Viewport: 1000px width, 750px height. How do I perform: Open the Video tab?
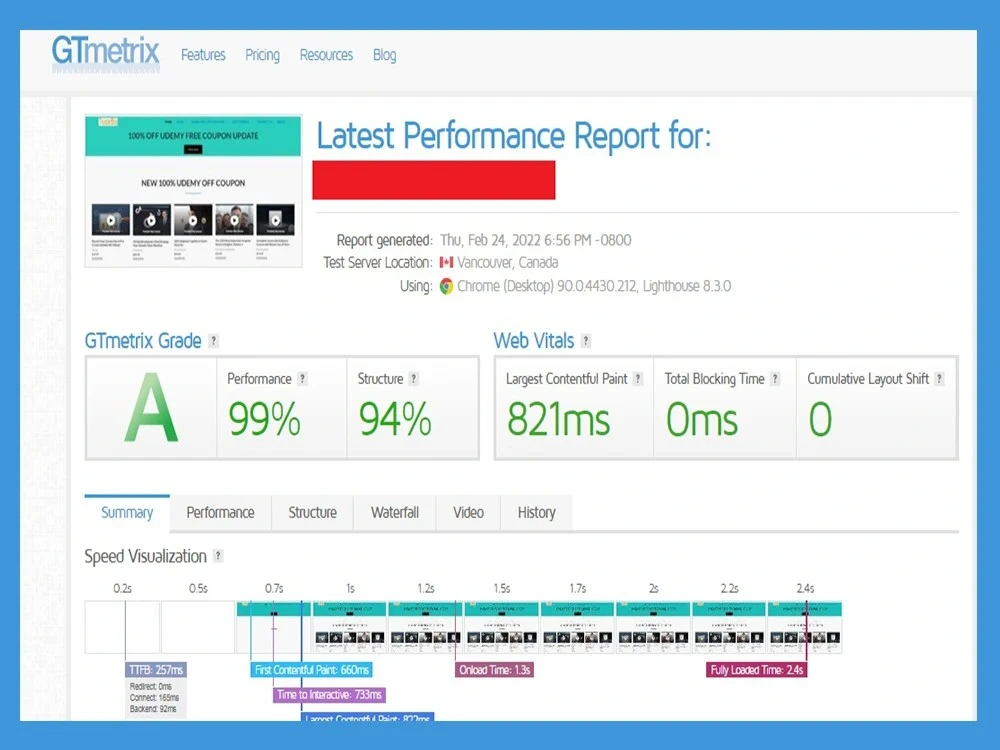[468, 513]
